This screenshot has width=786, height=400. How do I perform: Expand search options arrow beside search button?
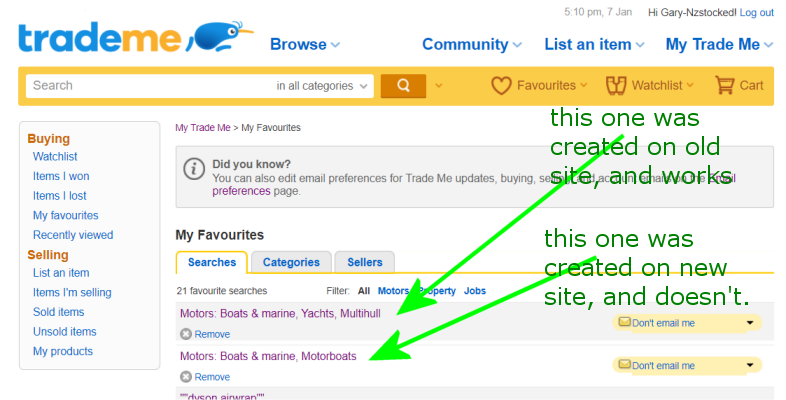click(x=438, y=86)
